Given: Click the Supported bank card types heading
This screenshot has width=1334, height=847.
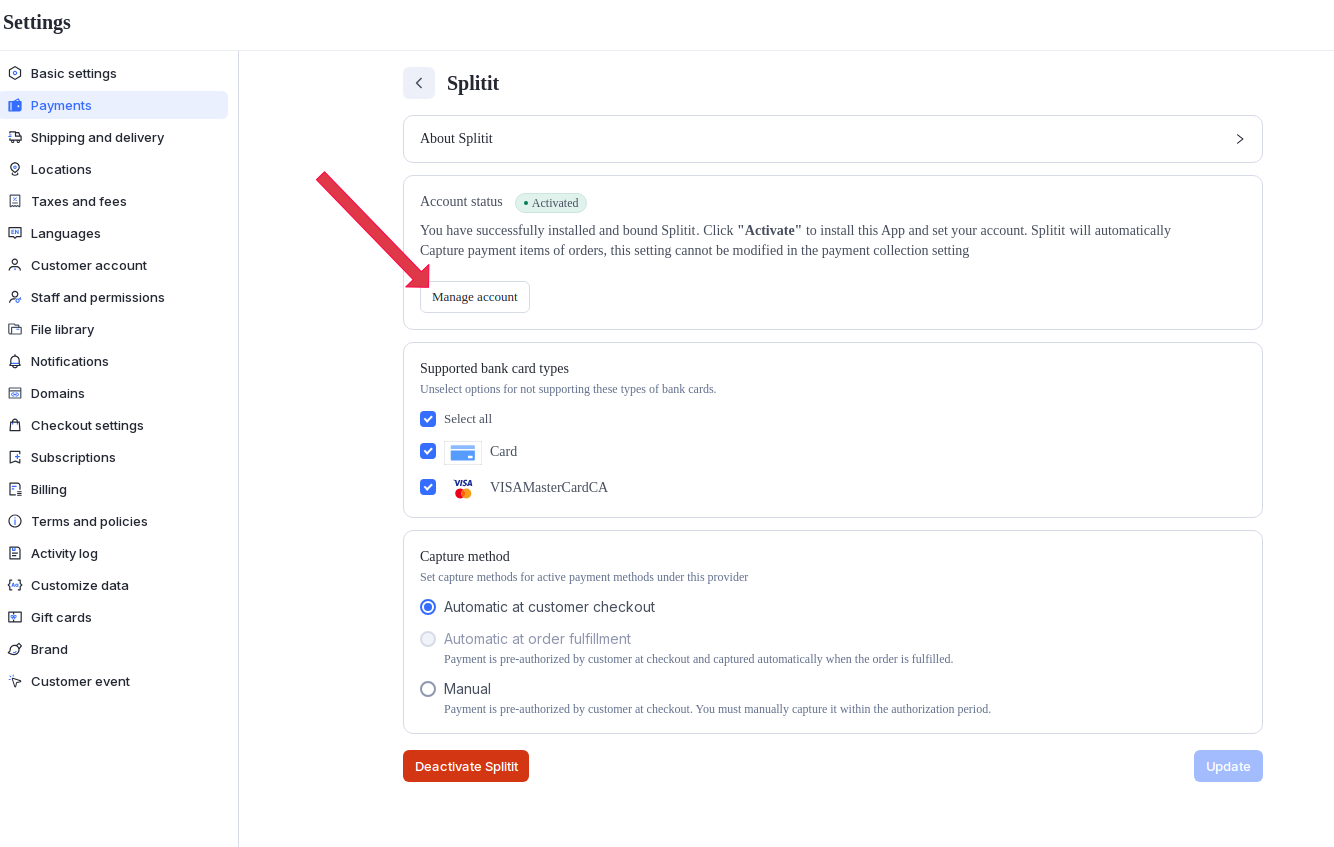Looking at the screenshot, I should [494, 368].
